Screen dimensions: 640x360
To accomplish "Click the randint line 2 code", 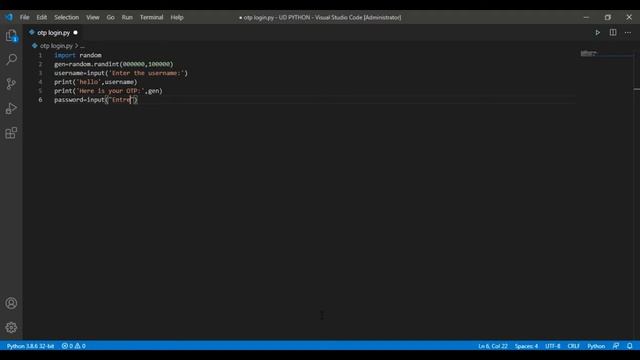I will (x=113, y=64).
